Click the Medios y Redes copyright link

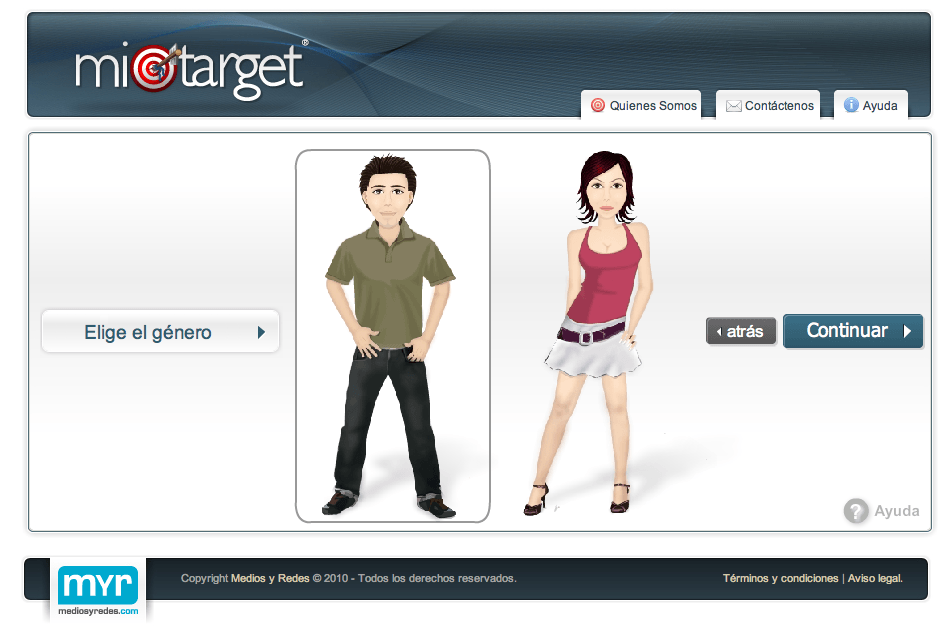(270, 578)
